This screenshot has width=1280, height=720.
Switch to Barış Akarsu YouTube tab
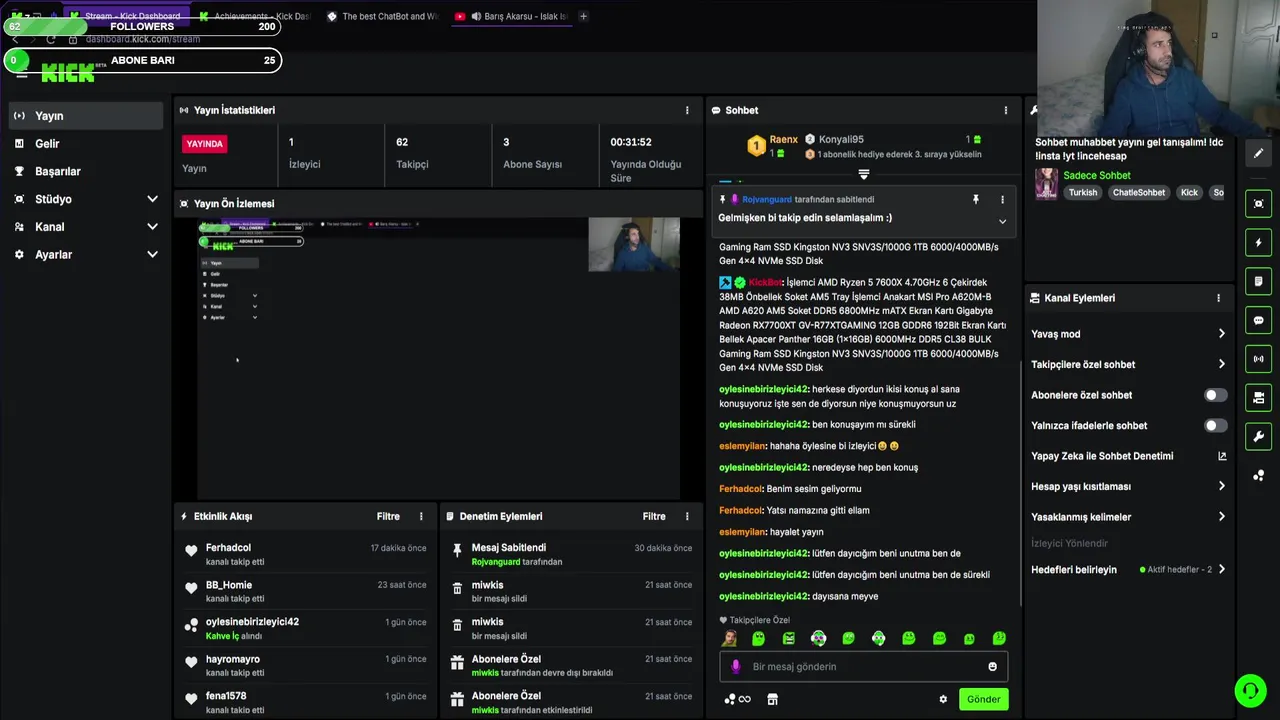512,16
